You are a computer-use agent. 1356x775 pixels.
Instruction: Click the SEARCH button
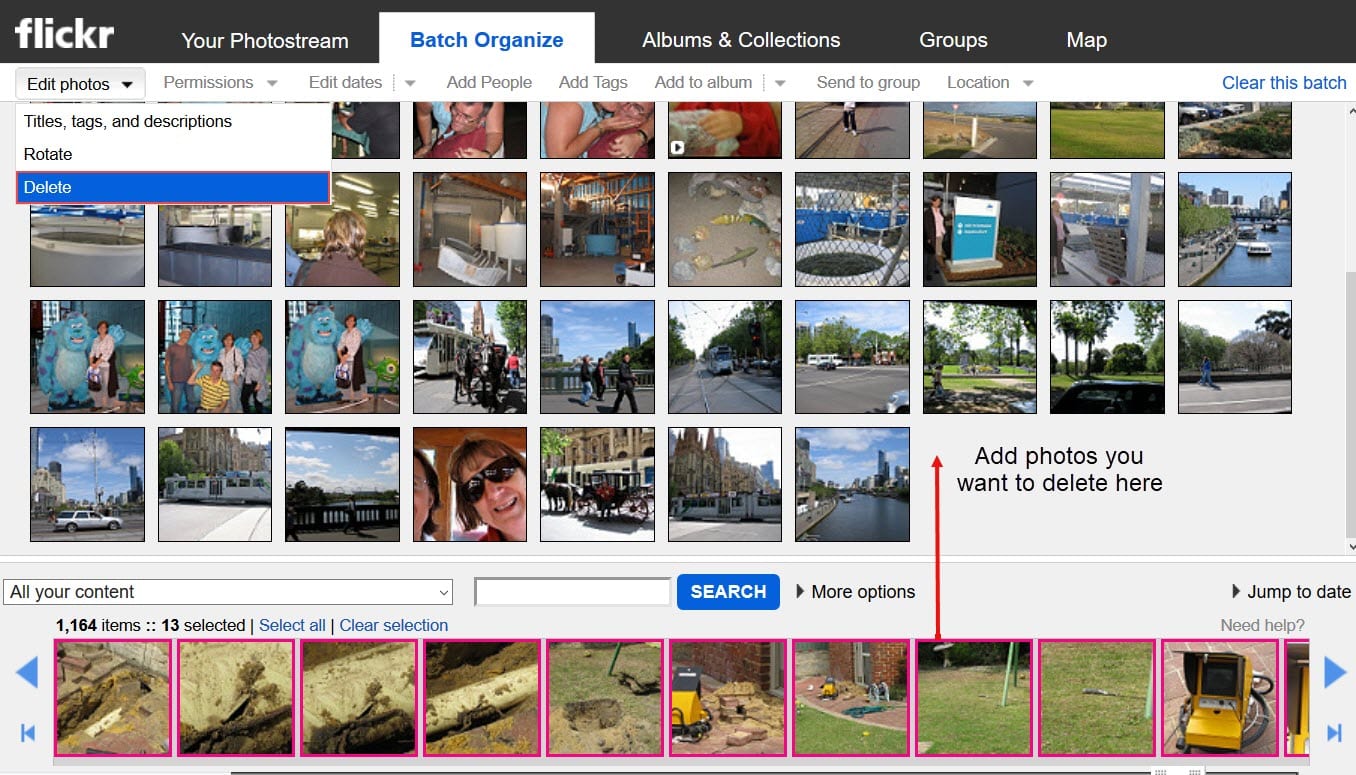pos(728,591)
